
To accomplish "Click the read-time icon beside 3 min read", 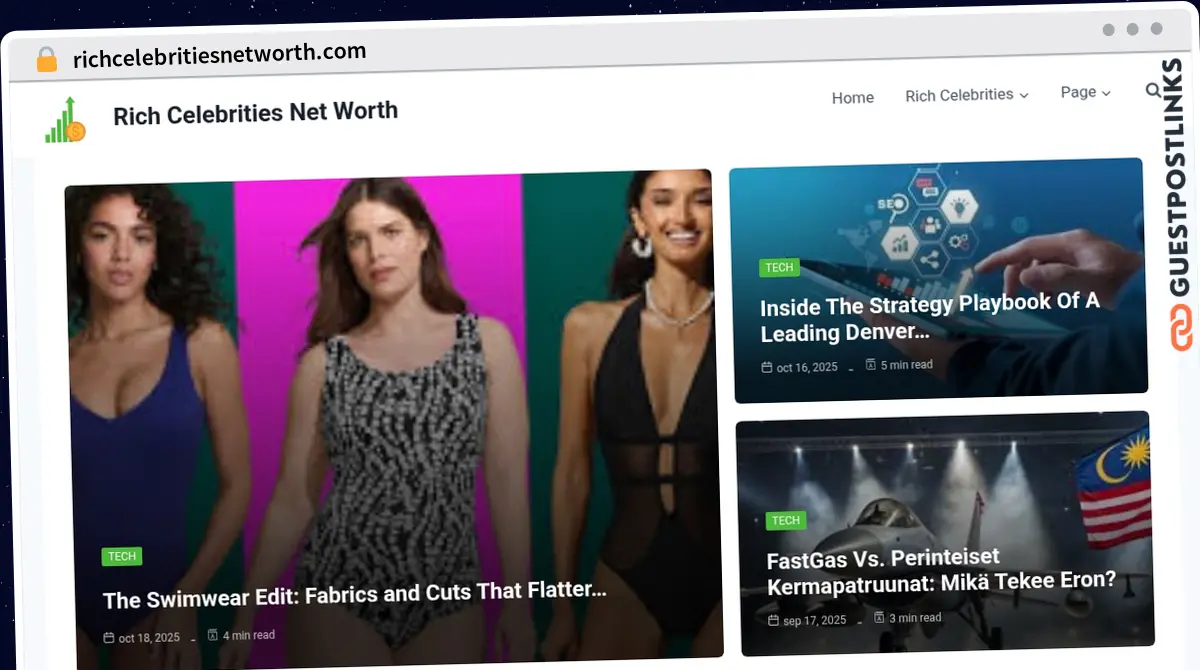I will click(x=879, y=618).
